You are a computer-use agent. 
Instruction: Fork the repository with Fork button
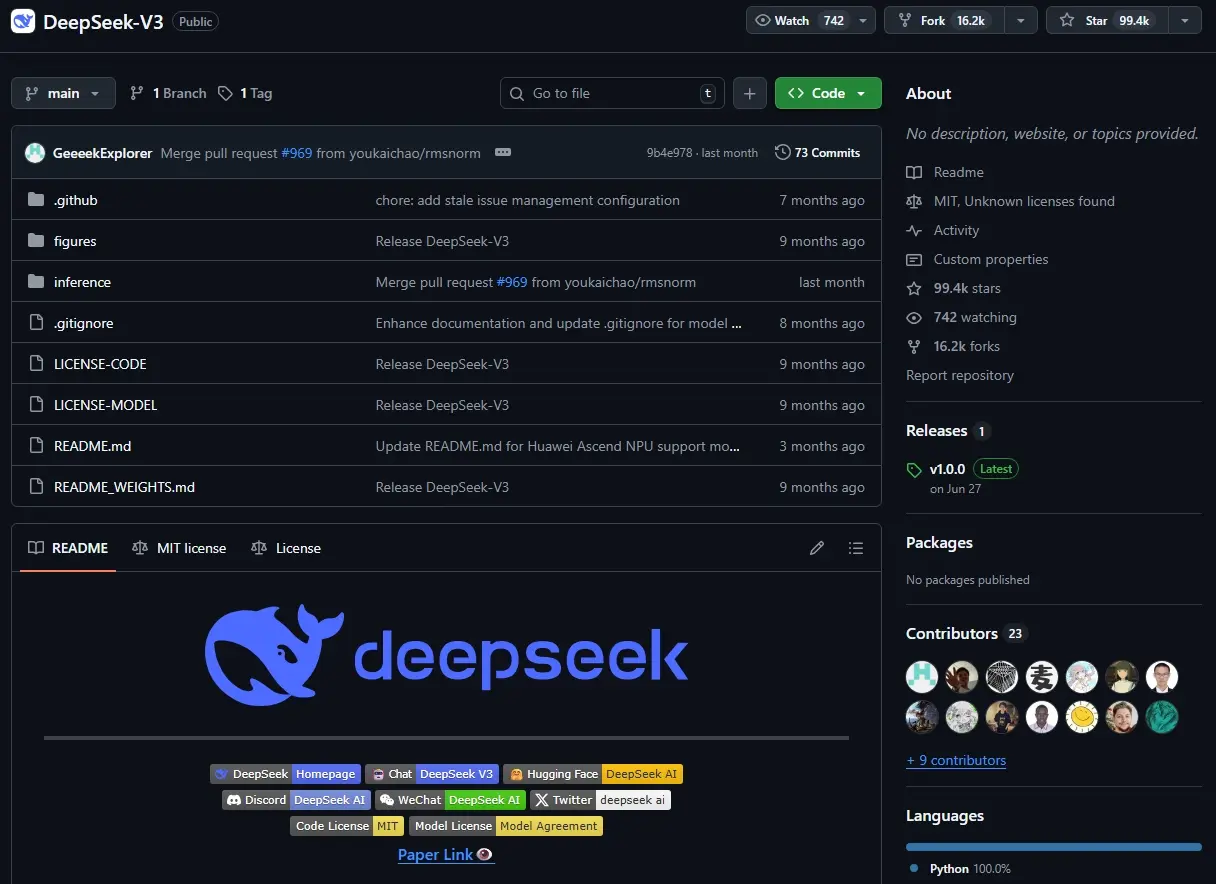(x=944, y=20)
